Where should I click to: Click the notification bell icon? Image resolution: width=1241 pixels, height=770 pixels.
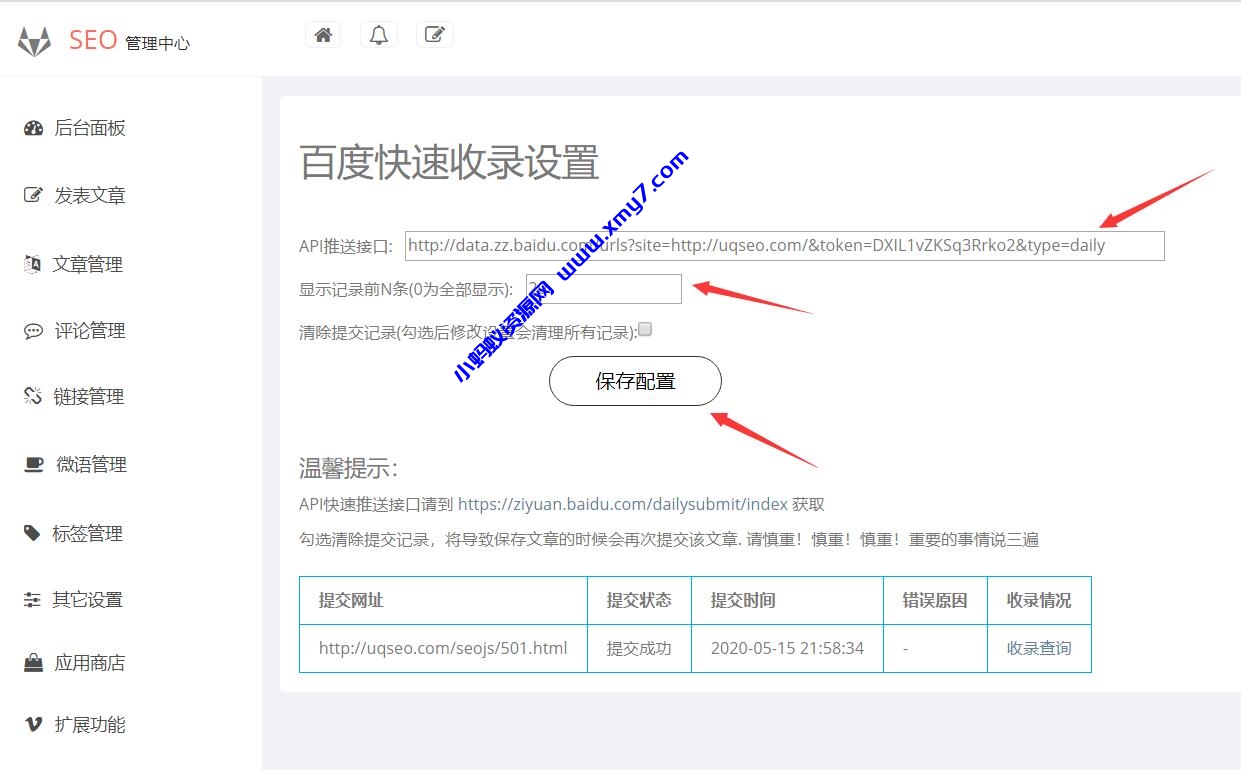click(378, 33)
